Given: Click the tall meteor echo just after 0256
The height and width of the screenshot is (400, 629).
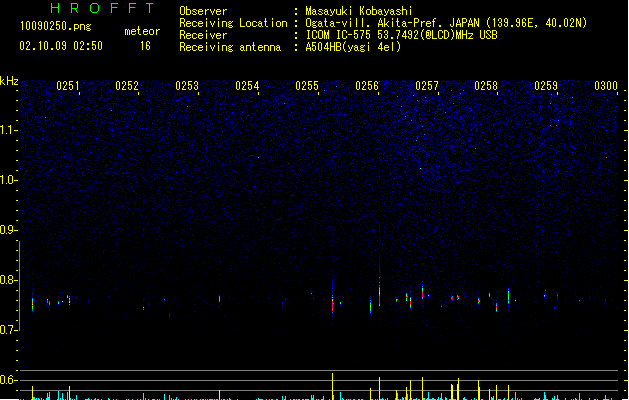Looking at the screenshot, I should 379,285.
